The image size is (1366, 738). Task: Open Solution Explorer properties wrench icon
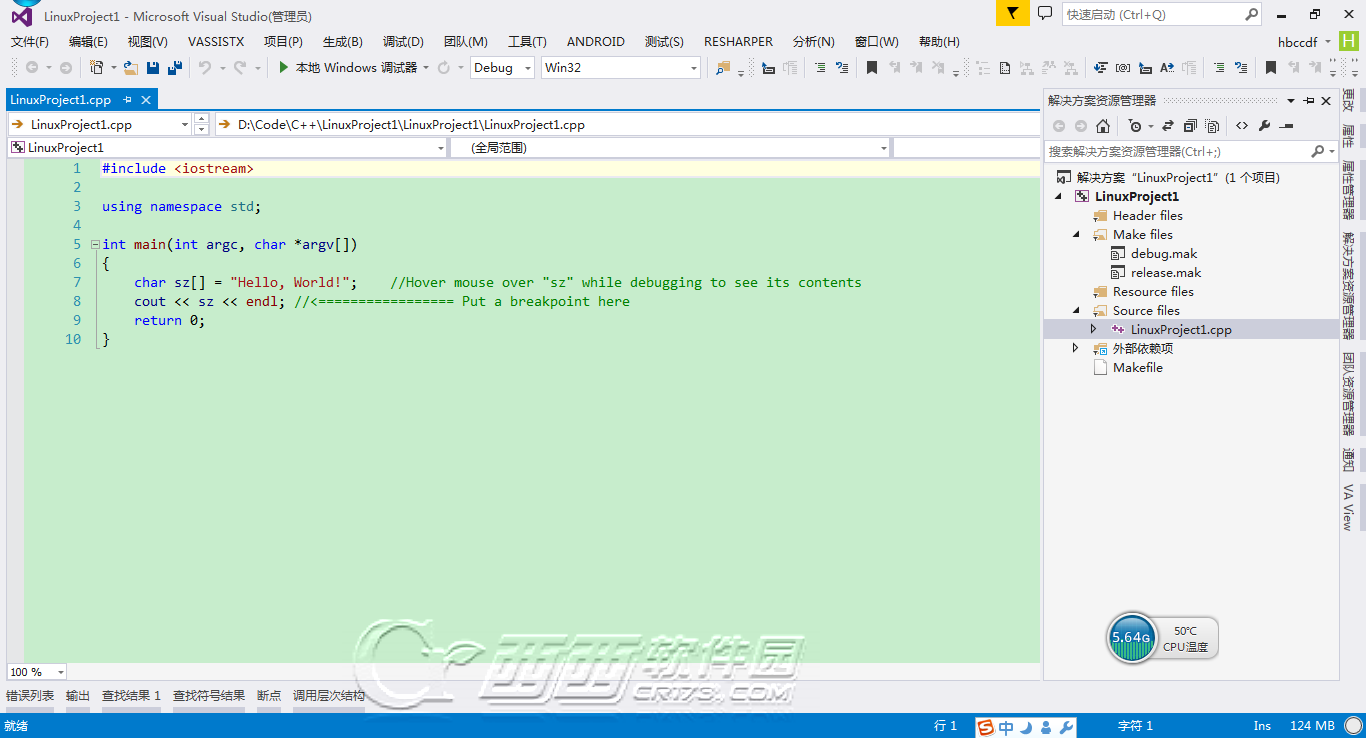pyautogui.click(x=1264, y=125)
